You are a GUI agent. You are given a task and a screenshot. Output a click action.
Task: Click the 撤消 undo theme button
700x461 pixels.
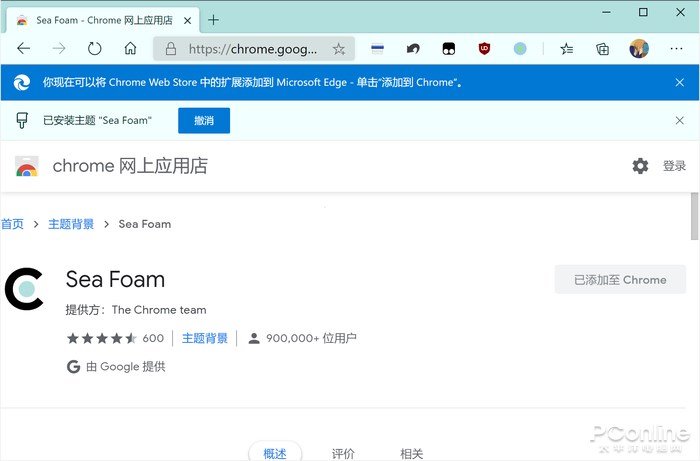[x=204, y=120]
